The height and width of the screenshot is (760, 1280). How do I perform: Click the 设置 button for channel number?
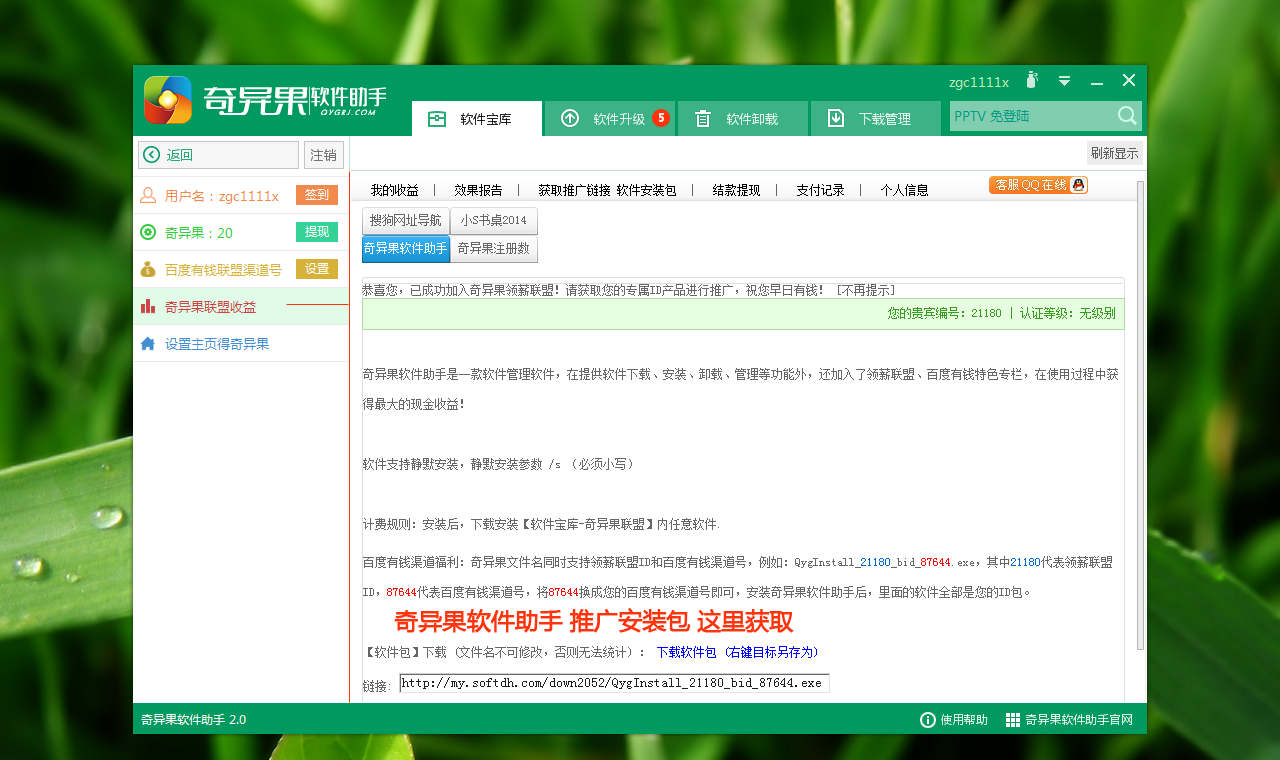[x=317, y=269]
